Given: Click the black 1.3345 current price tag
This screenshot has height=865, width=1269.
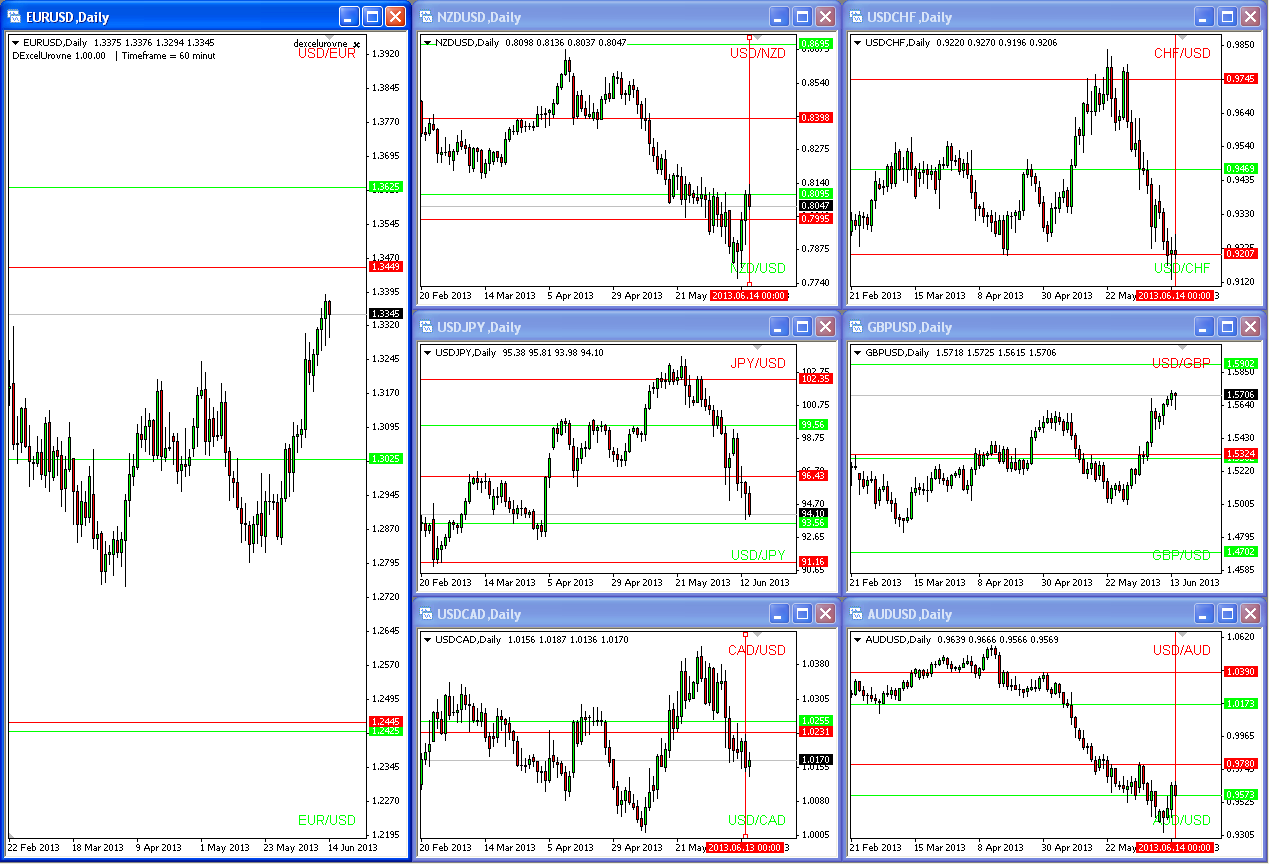Looking at the screenshot, I should point(385,314).
